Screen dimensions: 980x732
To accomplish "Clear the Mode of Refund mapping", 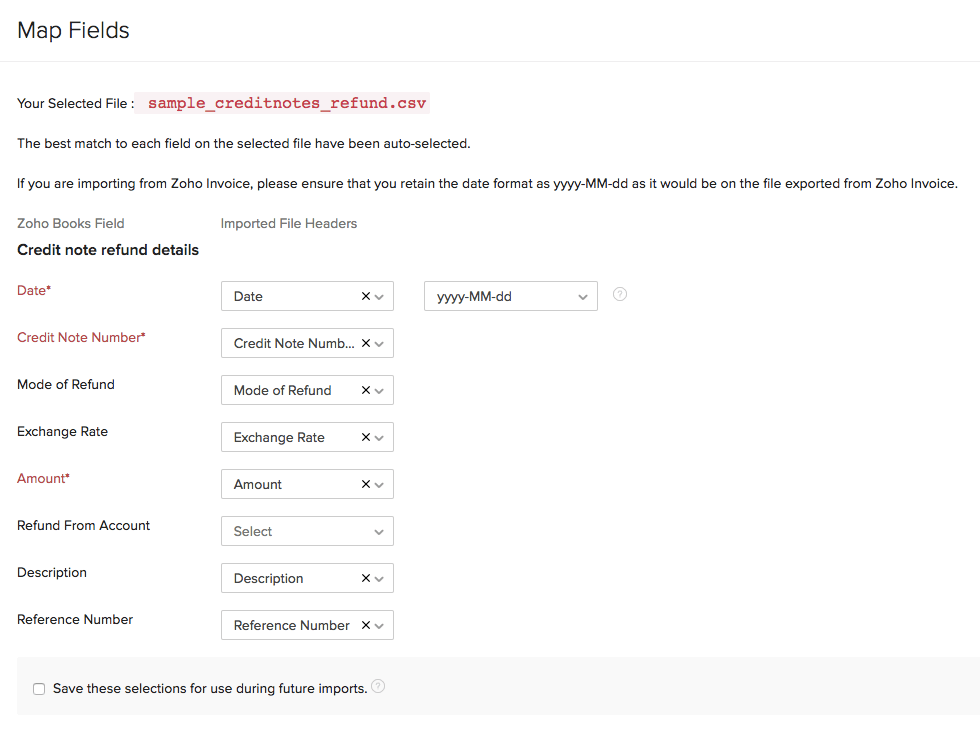I will point(365,390).
